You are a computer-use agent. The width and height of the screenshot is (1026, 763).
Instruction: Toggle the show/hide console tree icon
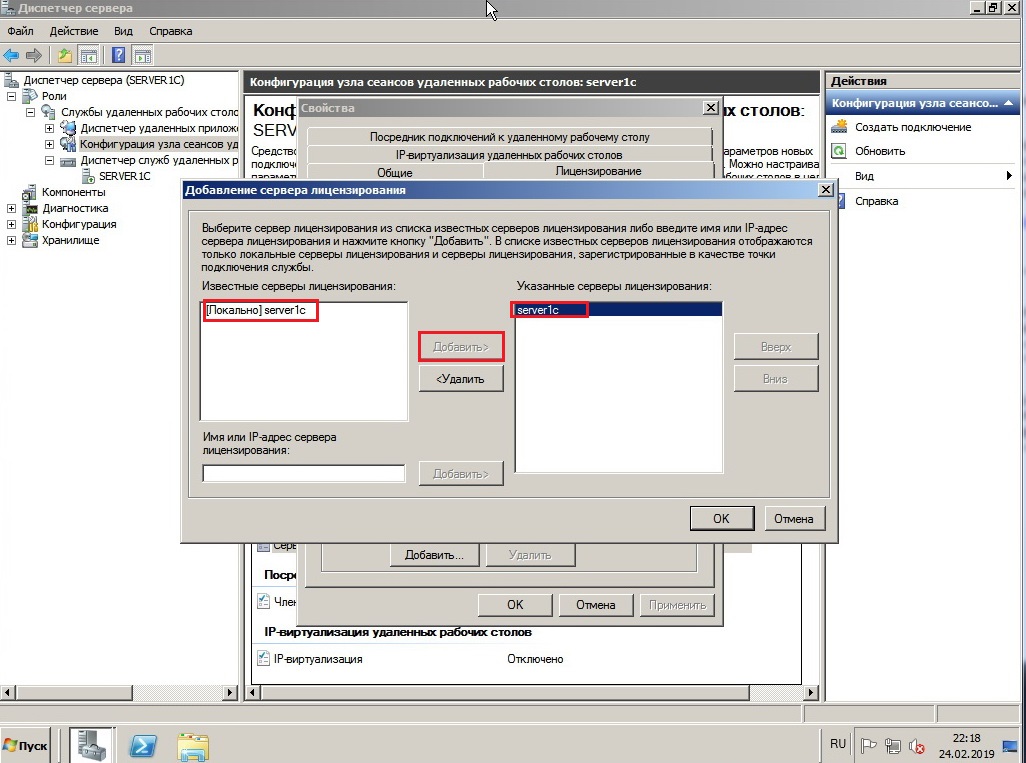click(89, 55)
